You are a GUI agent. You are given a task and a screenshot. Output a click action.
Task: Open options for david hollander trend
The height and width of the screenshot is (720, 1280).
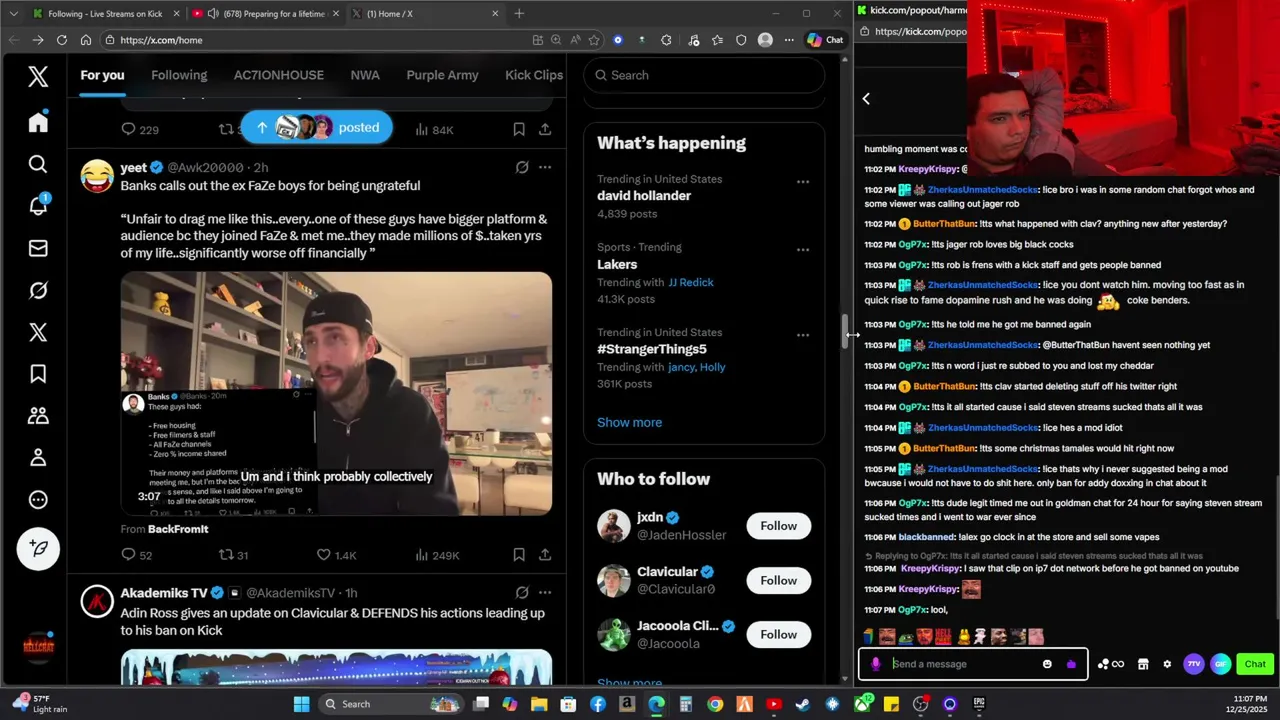(803, 182)
